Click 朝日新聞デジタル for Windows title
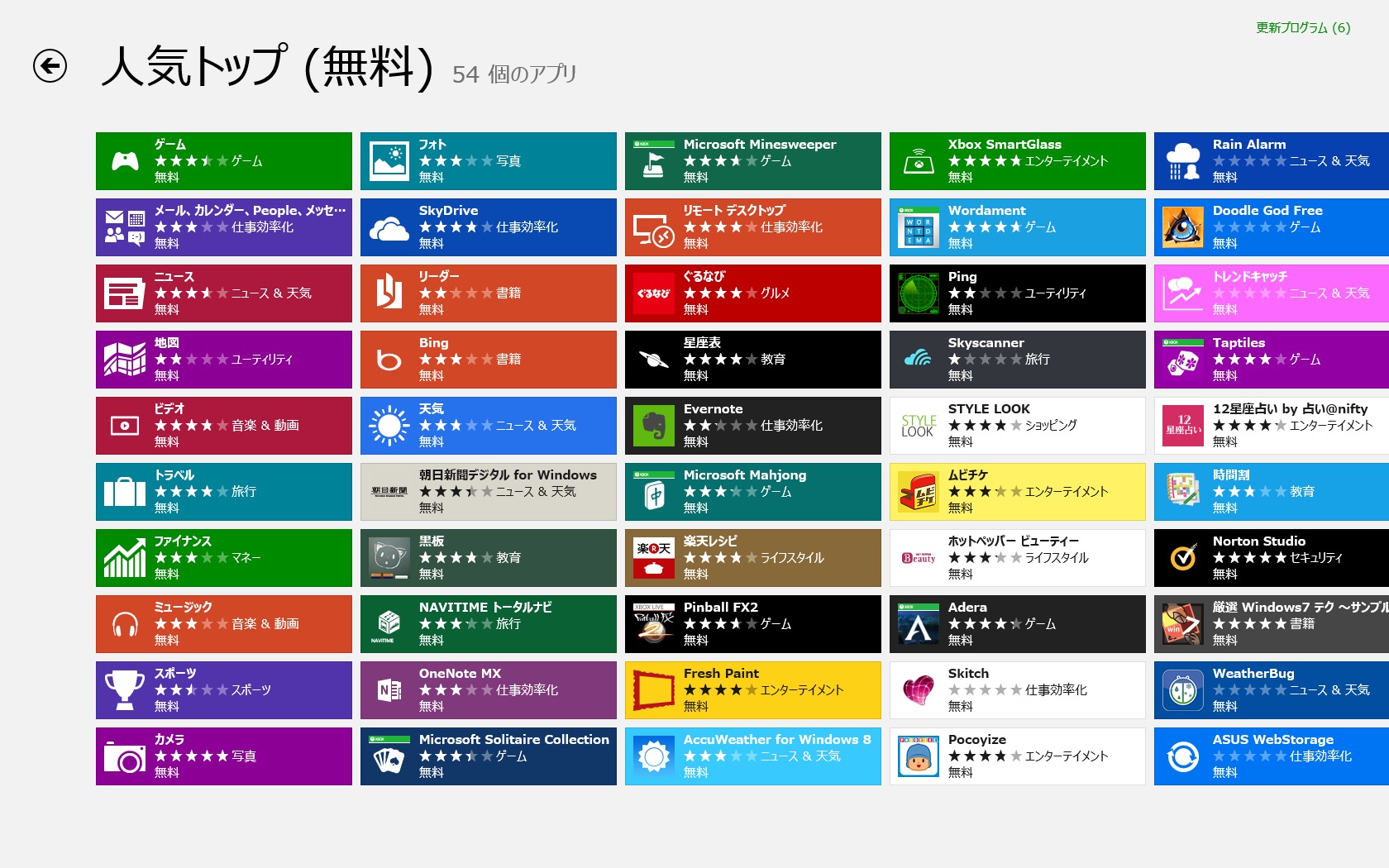Viewport: 1389px width, 868px height. click(508, 475)
